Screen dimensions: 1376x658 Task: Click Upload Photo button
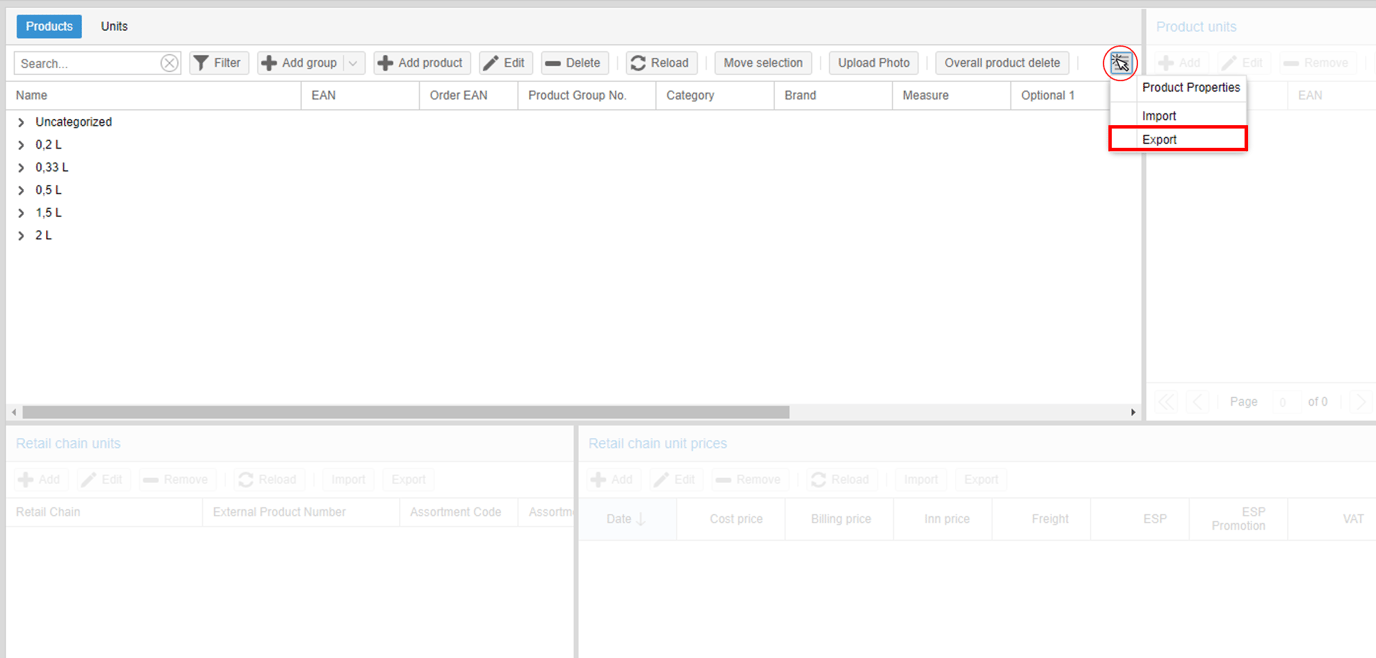pyautogui.click(x=874, y=63)
